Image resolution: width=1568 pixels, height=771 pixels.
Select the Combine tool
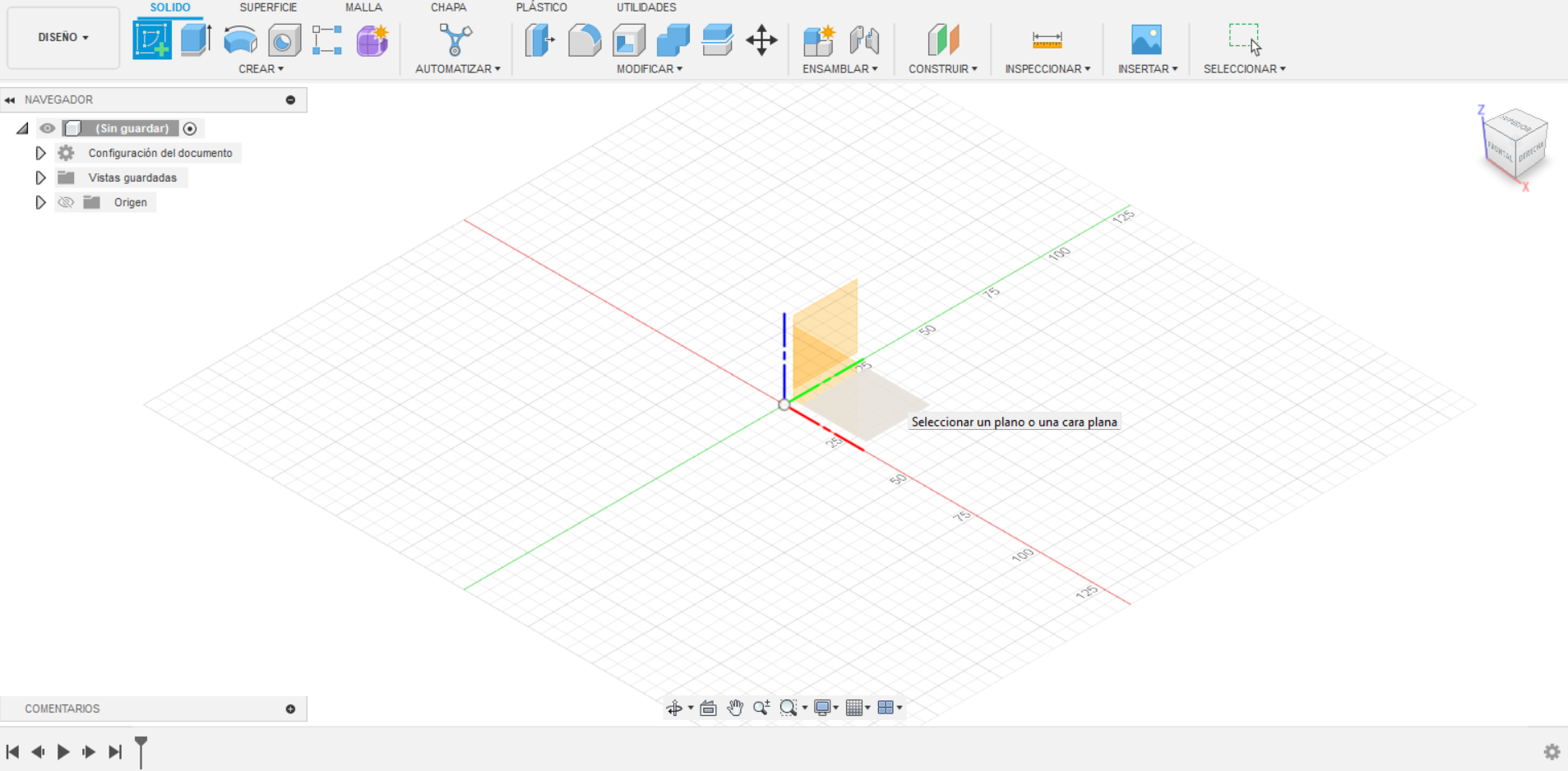pyautogui.click(x=673, y=39)
